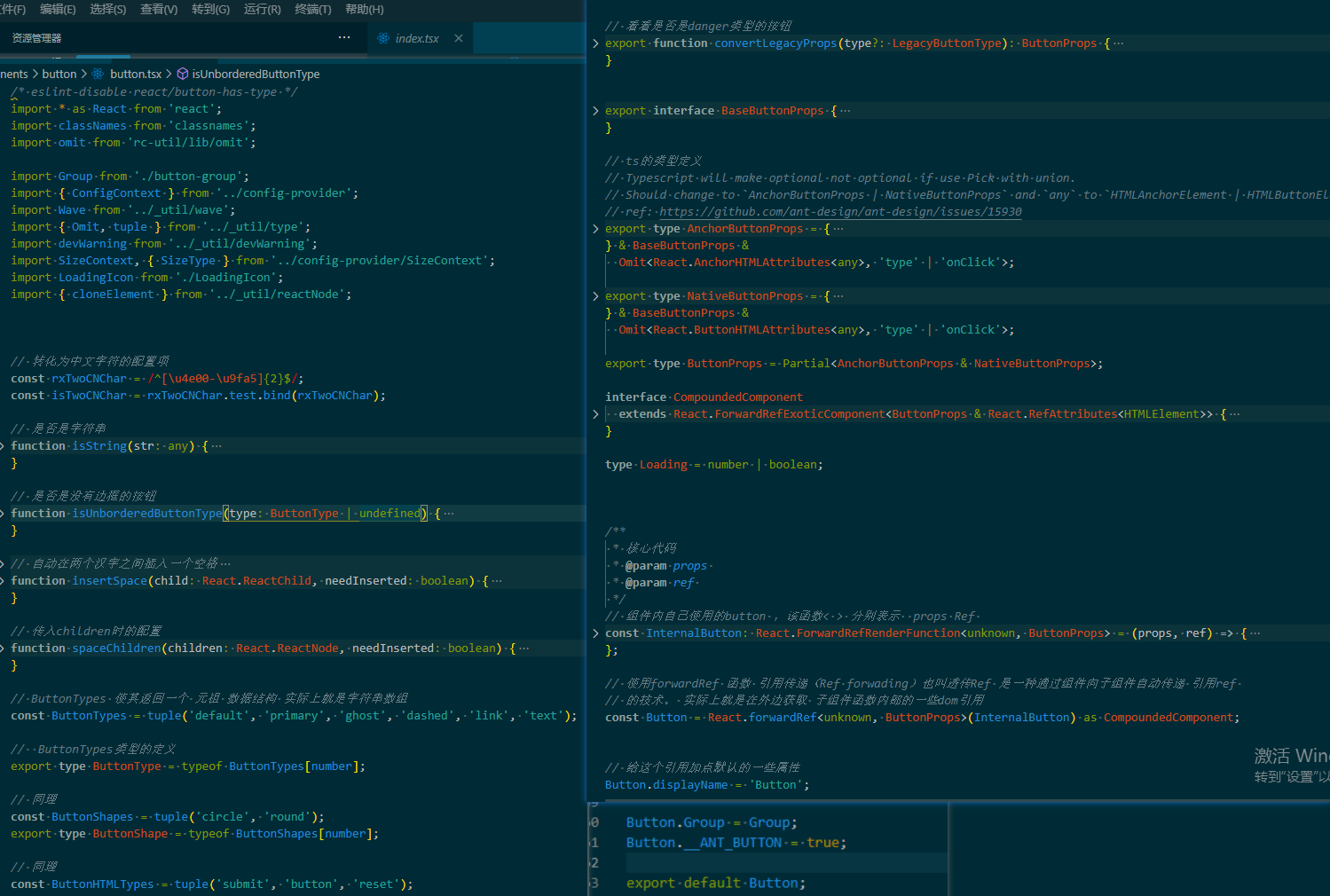Unfold the BaseButtonProps interface chevron
This screenshot has width=1330, height=896.
tap(595, 111)
